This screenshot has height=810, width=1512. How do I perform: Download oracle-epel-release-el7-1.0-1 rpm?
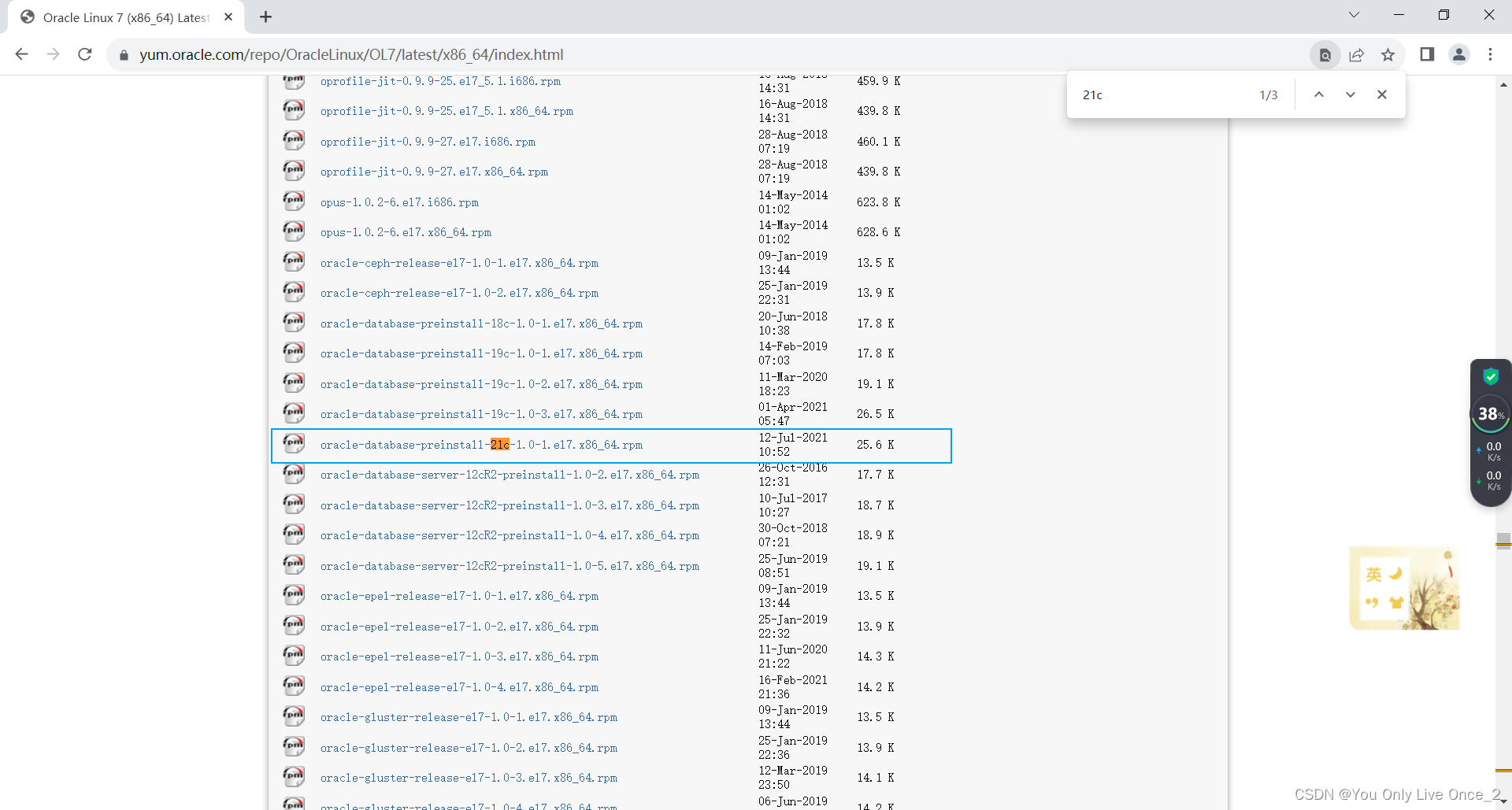[x=459, y=597]
